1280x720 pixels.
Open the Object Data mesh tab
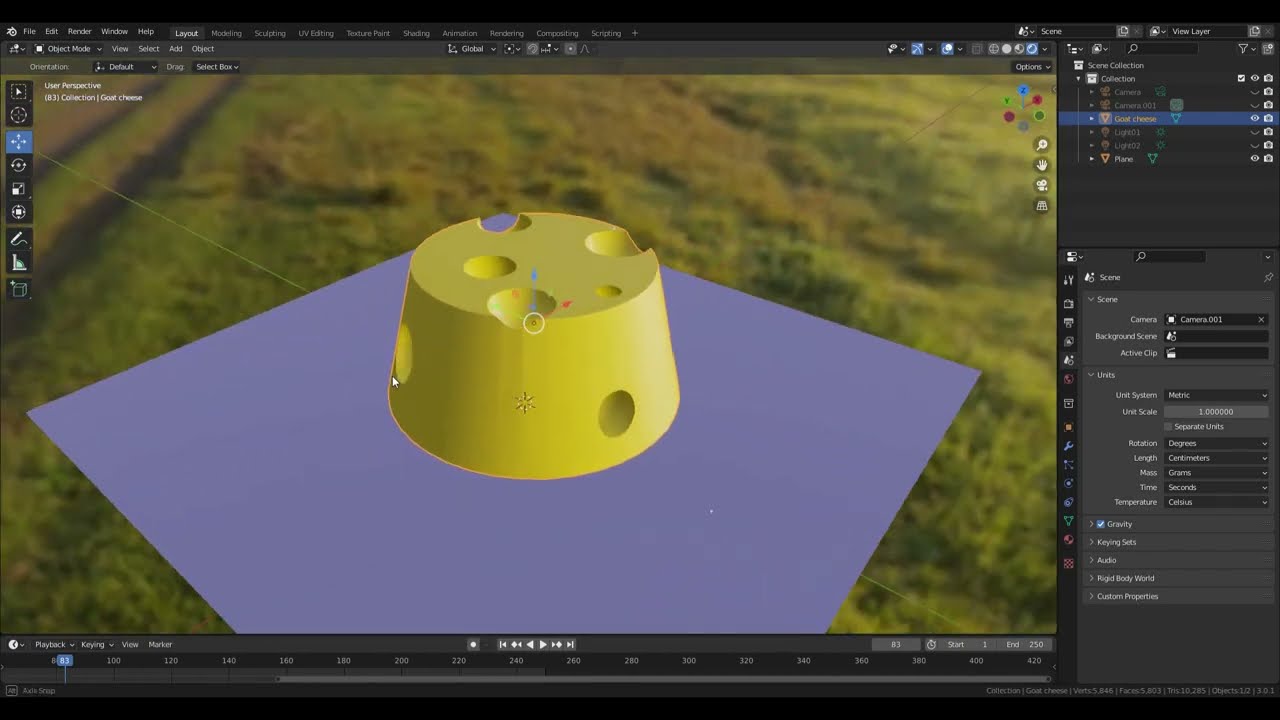point(1069,522)
